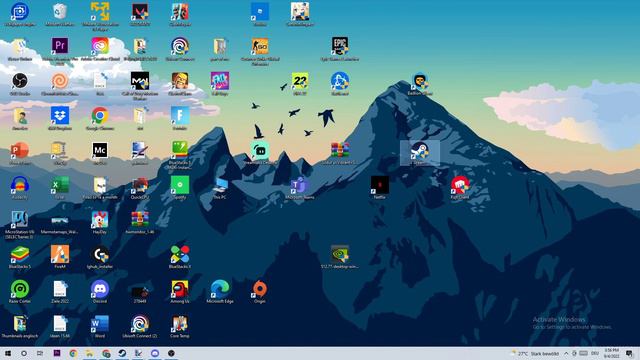Open Task View from the taskbar

(x=40, y=353)
